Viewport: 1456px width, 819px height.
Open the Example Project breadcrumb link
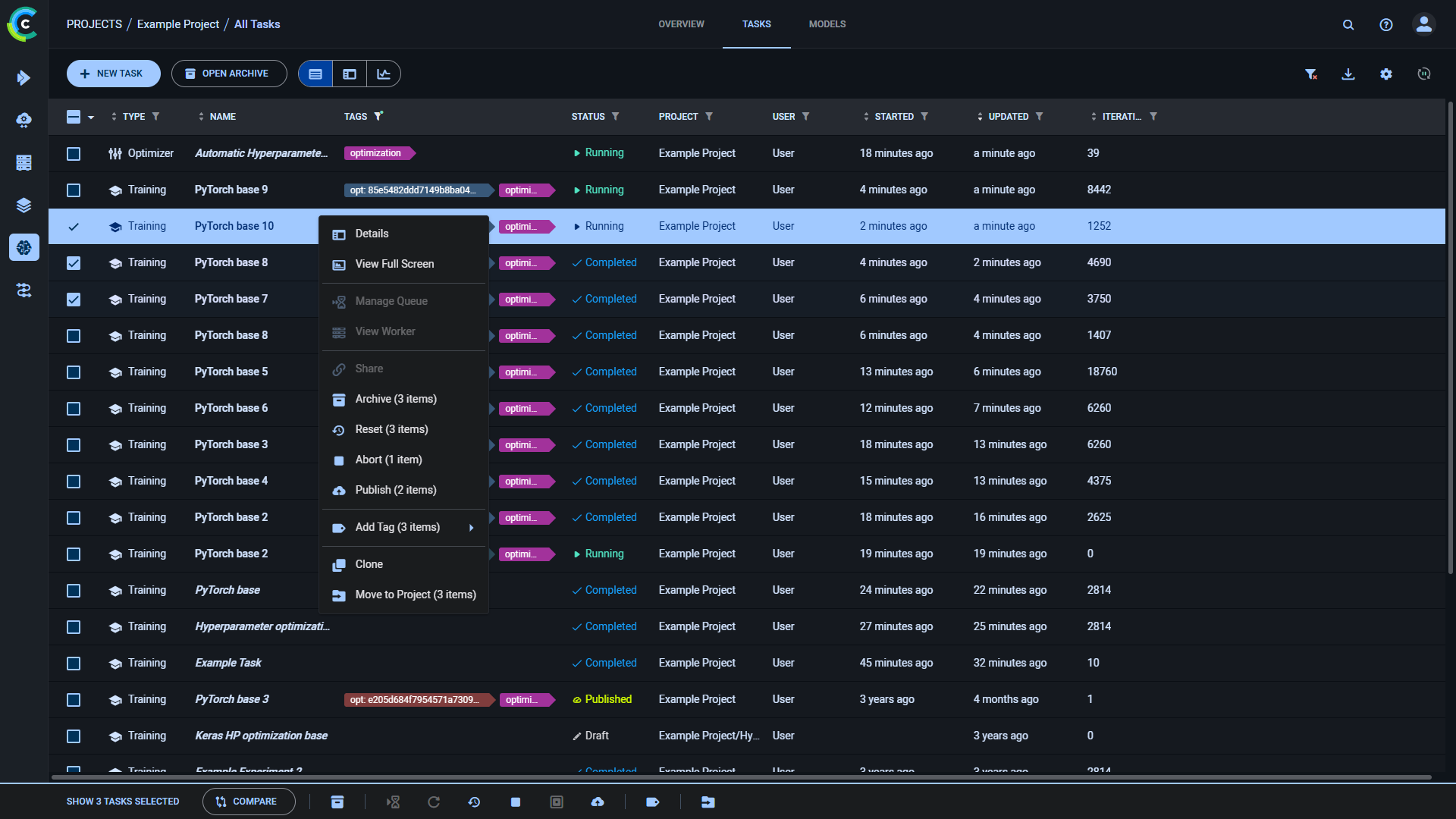tap(177, 24)
